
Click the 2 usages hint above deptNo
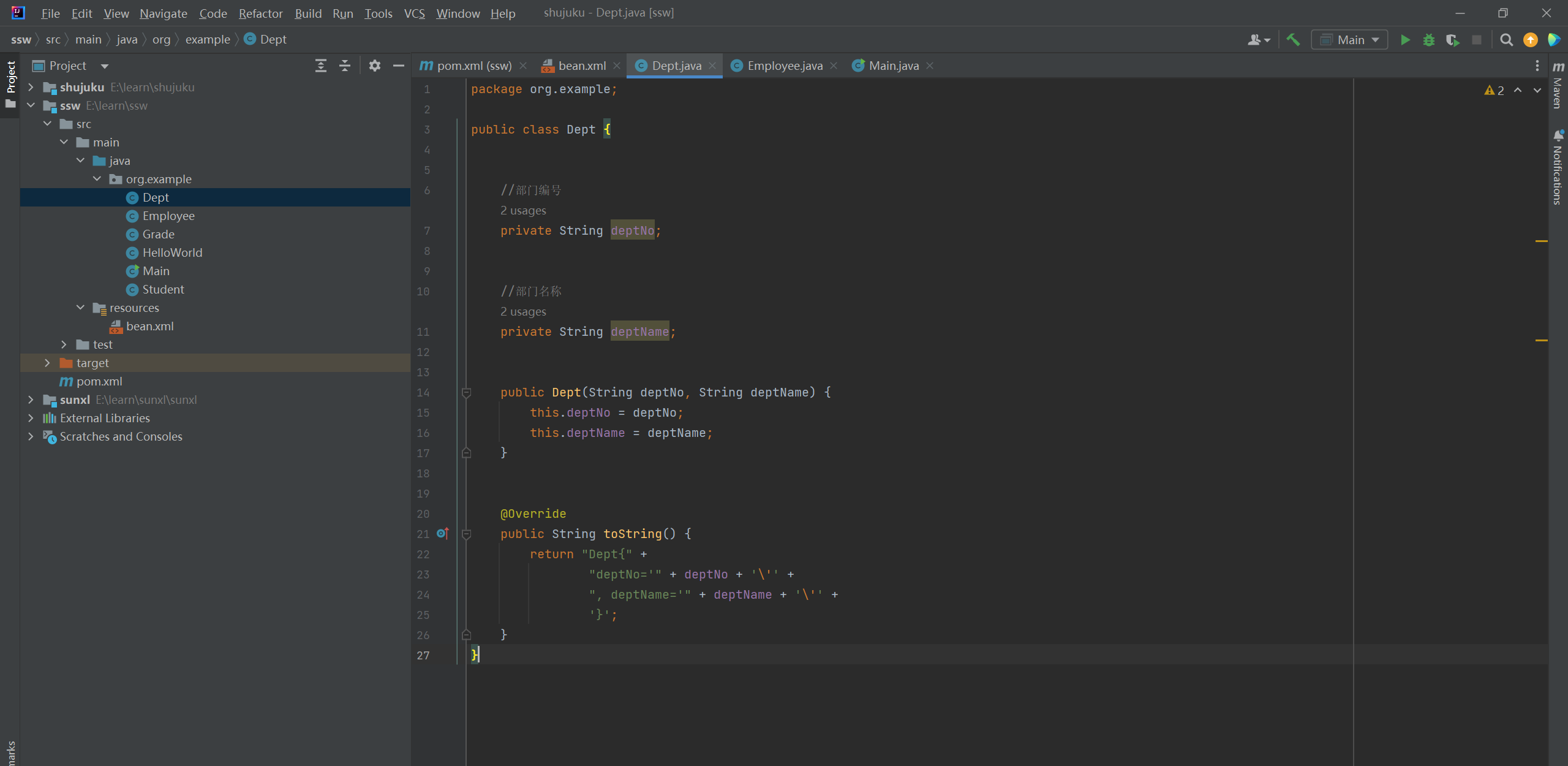click(x=523, y=210)
